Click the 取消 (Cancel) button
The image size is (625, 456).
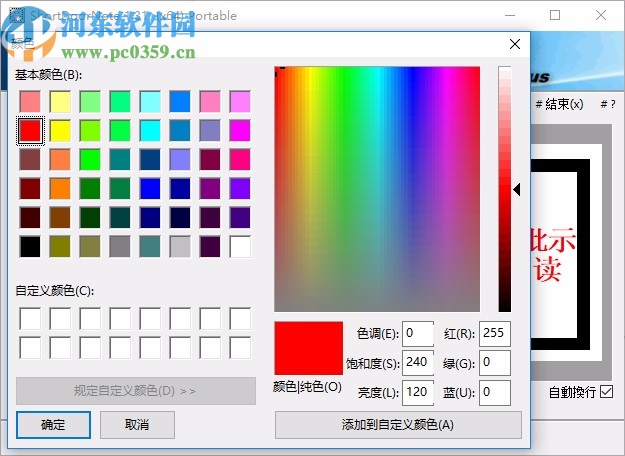(x=137, y=425)
